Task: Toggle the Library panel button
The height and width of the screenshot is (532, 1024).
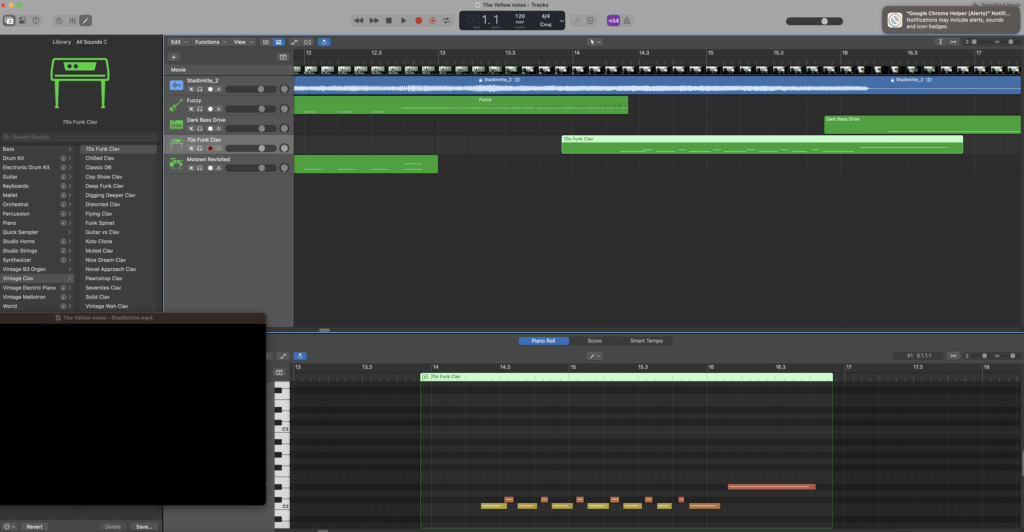Action: coord(9,20)
